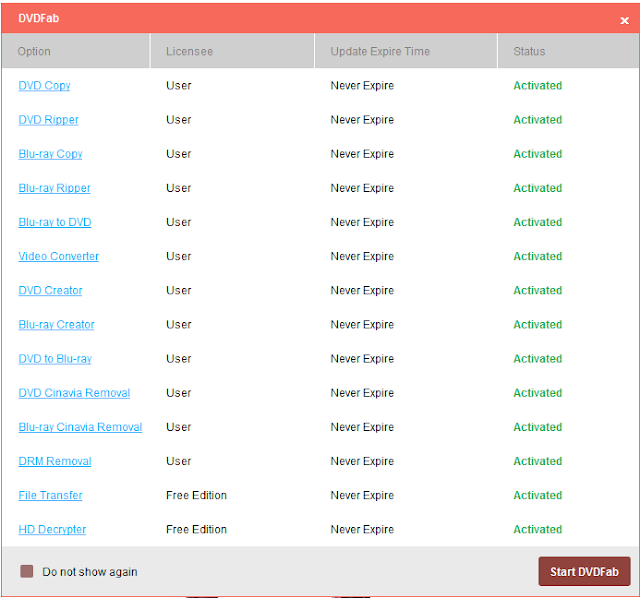Click Activated status in the Blu-ray Ripper row
This screenshot has width=640, height=598.
538,188
